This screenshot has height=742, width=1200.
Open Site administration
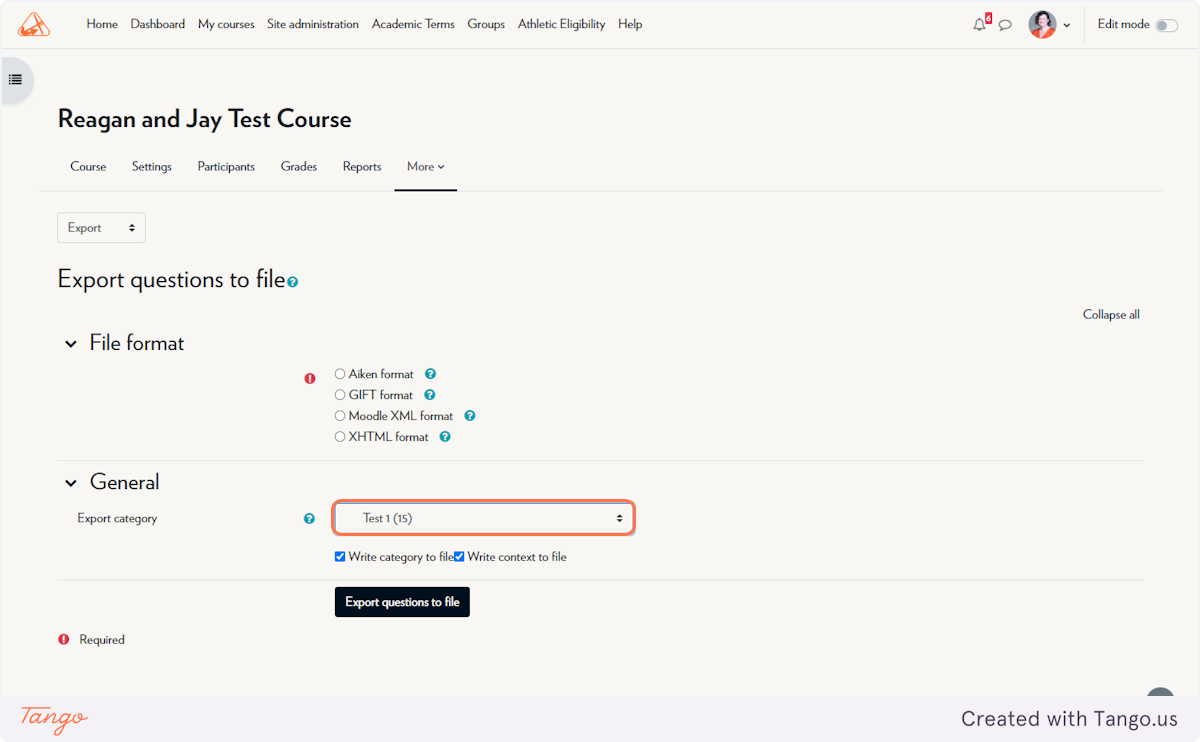313,24
